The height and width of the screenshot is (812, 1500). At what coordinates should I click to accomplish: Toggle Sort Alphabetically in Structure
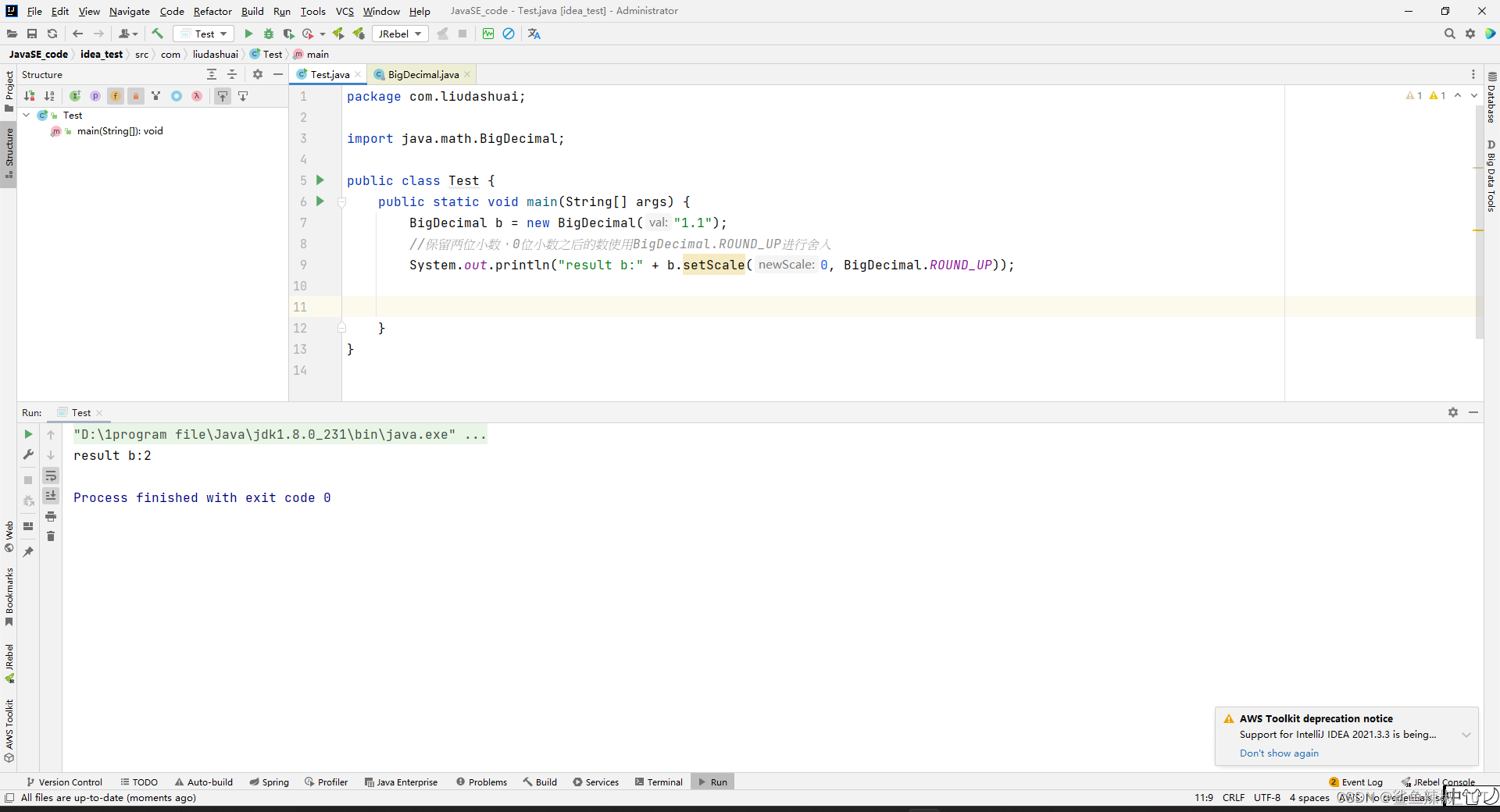[49, 96]
